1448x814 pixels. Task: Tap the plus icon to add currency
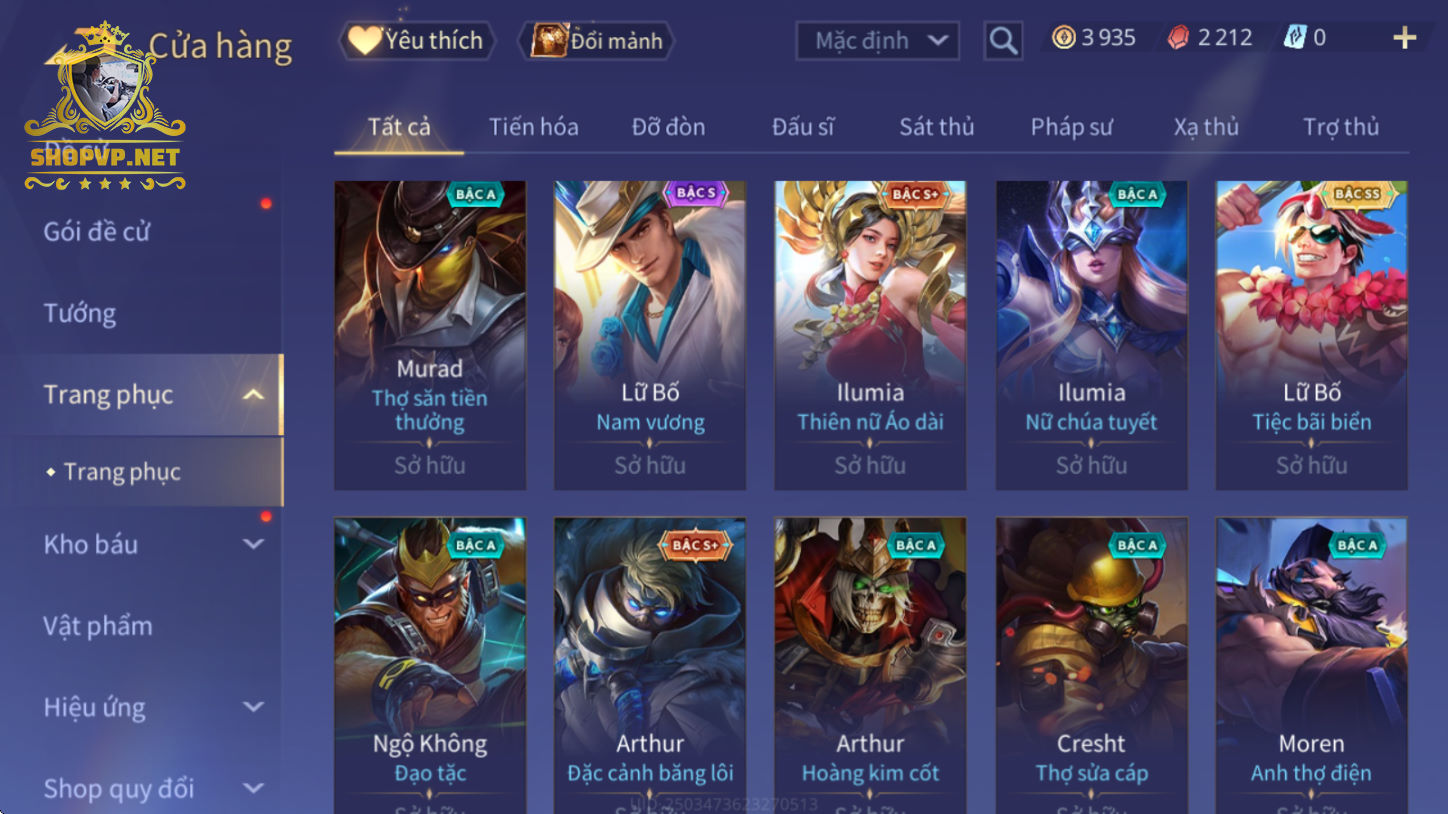tap(1404, 38)
